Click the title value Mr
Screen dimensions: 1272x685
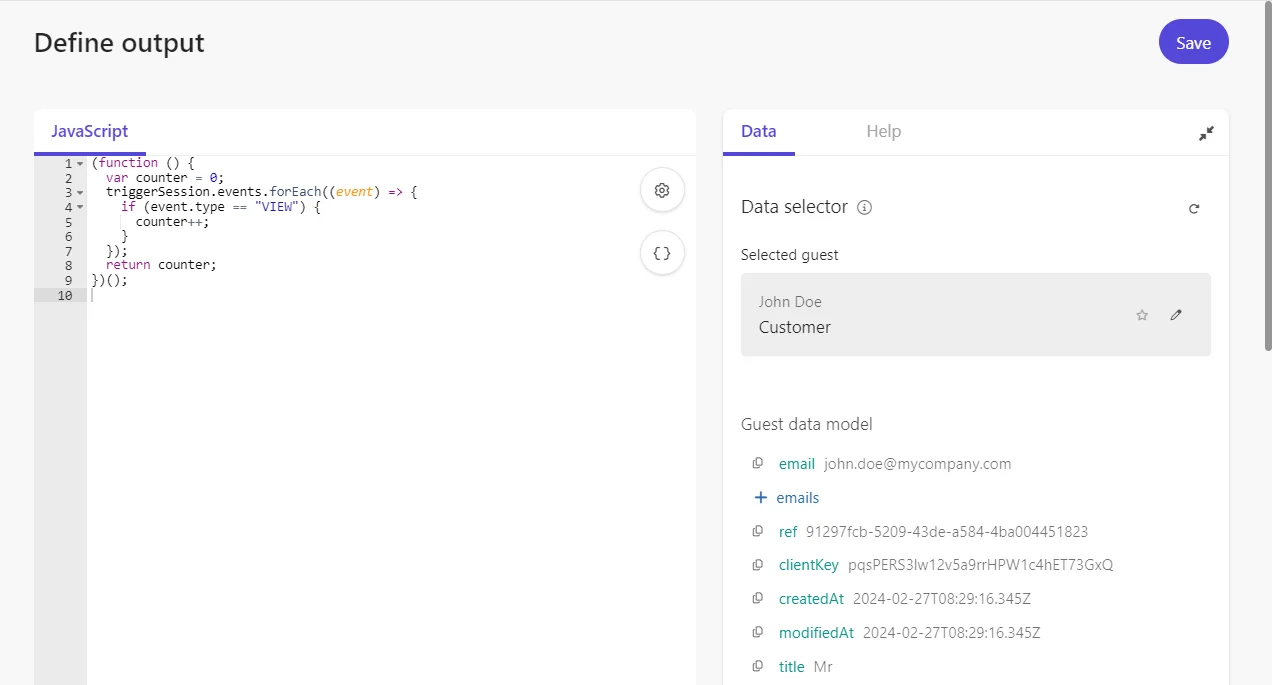point(823,667)
